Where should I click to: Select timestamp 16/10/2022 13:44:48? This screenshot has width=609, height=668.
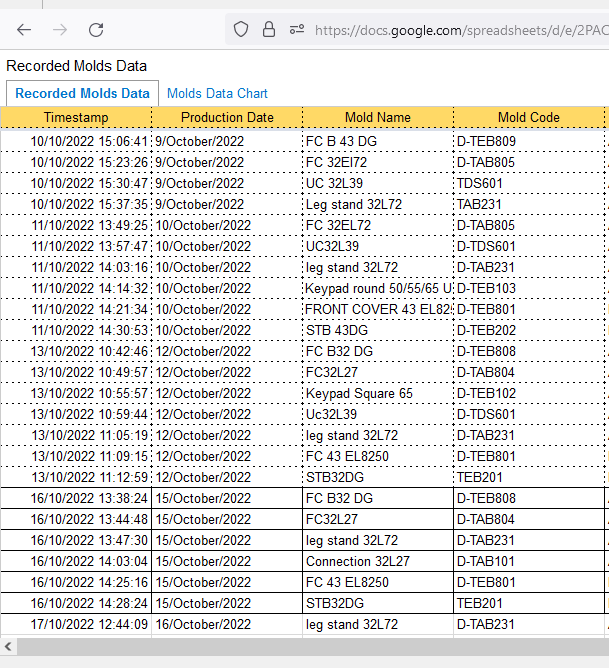76,519
